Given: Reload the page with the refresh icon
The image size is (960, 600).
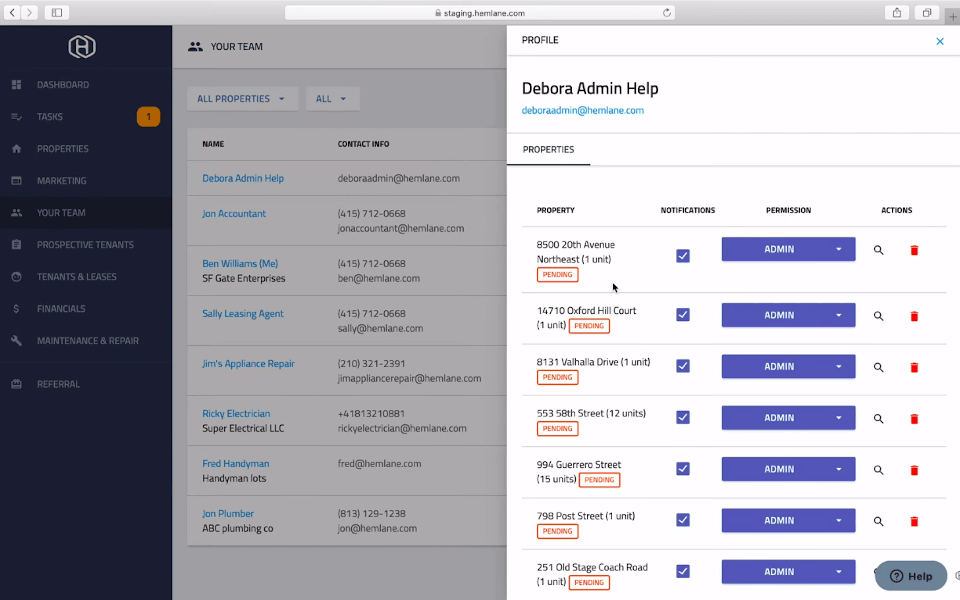Looking at the screenshot, I should tap(667, 12).
